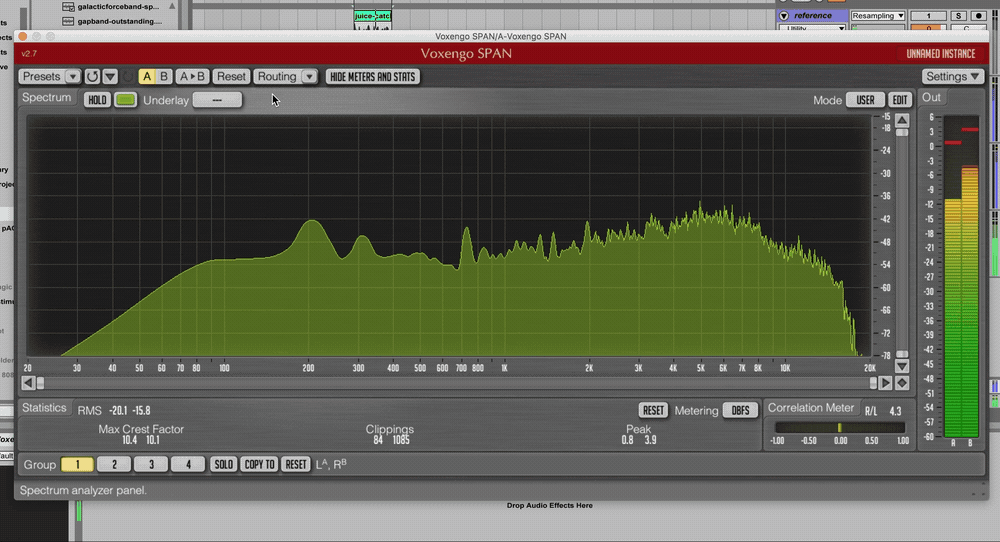
Task: Select state A
Action: pos(147,77)
